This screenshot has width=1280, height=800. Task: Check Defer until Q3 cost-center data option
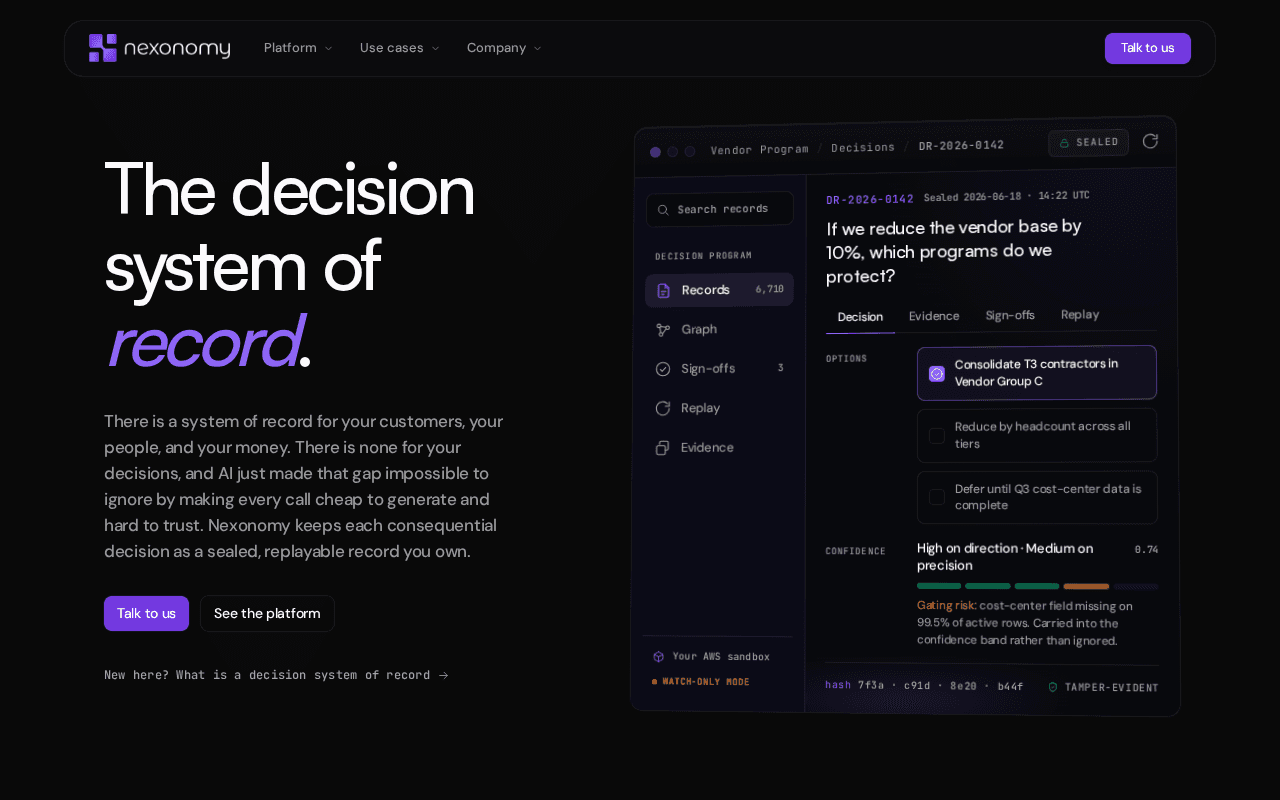pos(937,497)
